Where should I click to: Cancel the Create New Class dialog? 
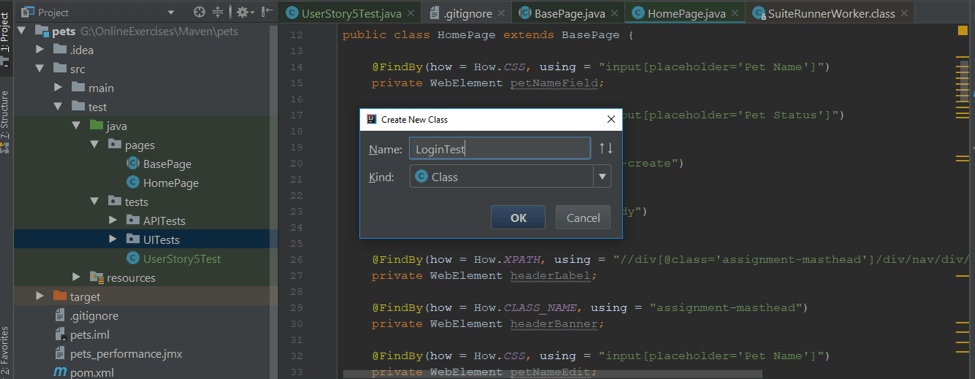(x=583, y=217)
